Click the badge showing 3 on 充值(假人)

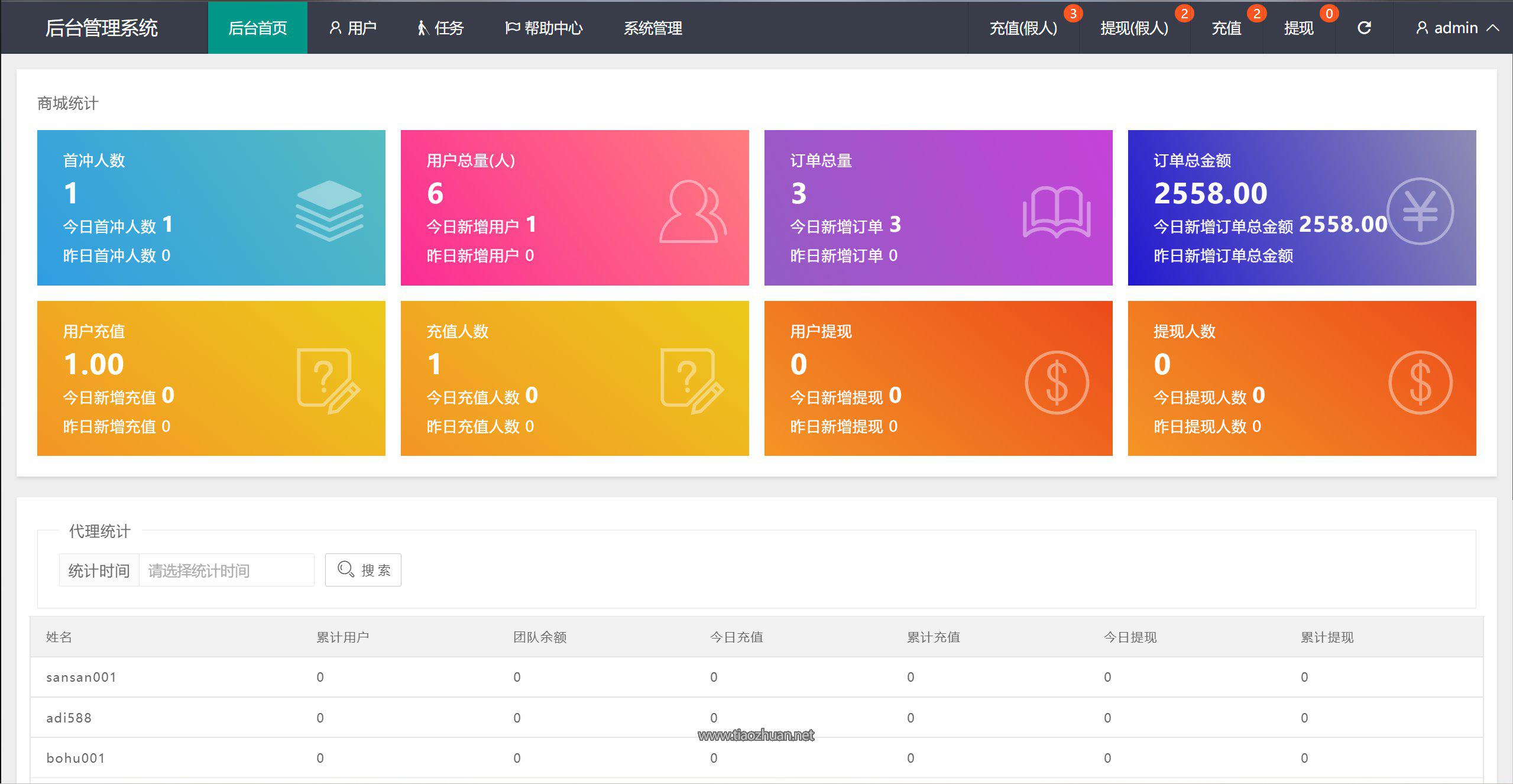click(1073, 14)
